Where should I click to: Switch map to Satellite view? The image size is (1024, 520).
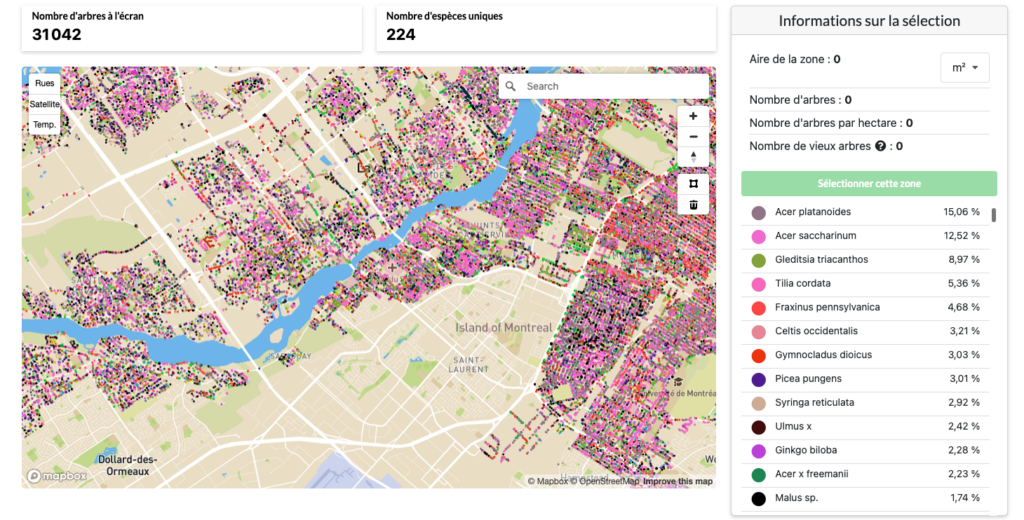[x=44, y=104]
